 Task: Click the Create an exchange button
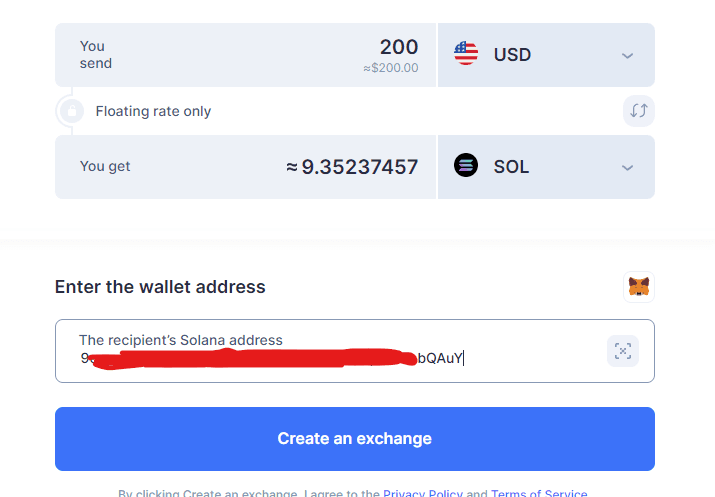[355, 439]
